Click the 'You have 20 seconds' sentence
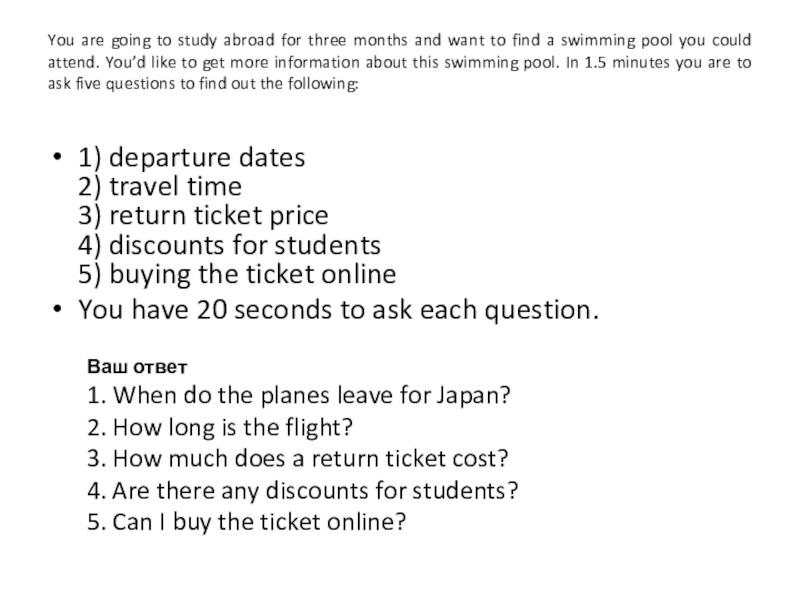The width and height of the screenshot is (800, 600). (339, 310)
